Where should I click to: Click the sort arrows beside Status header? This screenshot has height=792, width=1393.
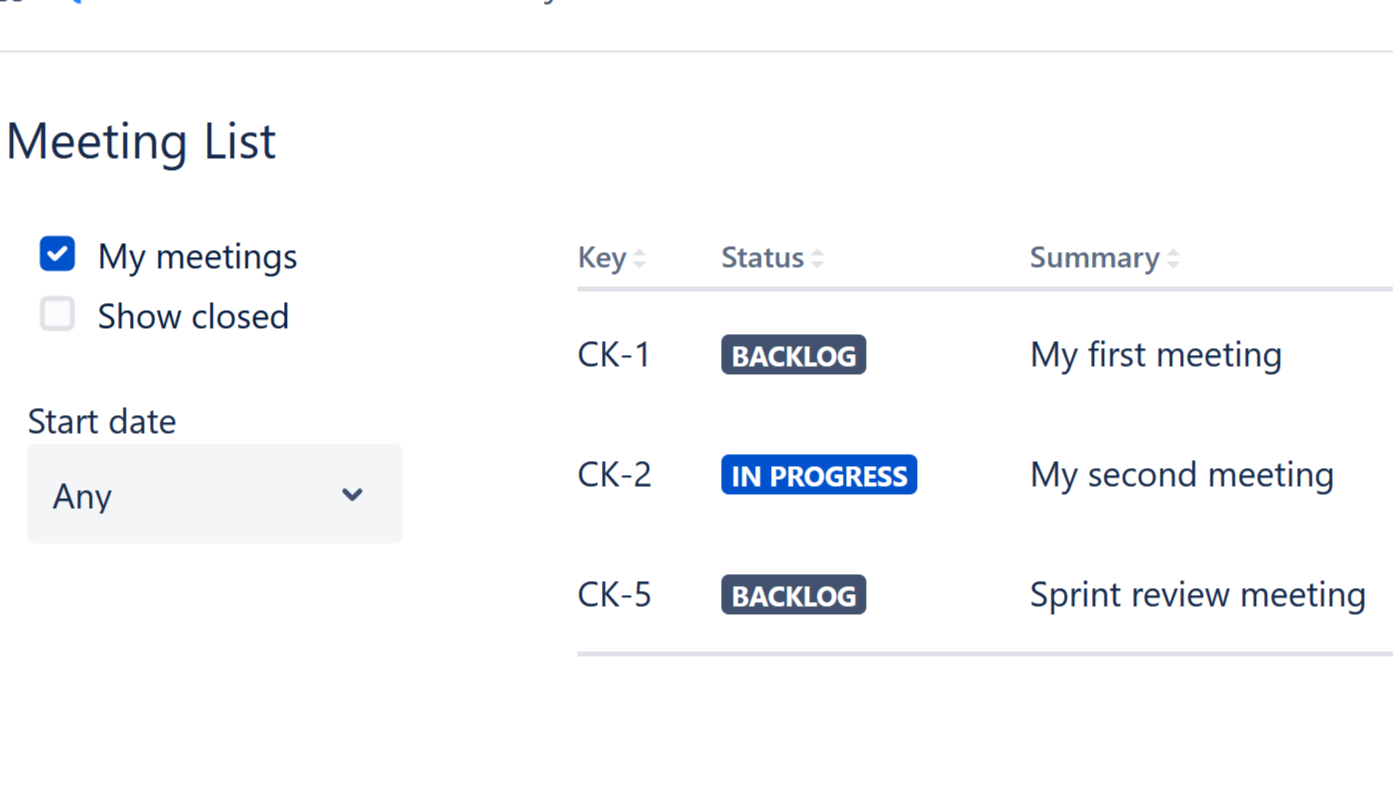(x=817, y=258)
